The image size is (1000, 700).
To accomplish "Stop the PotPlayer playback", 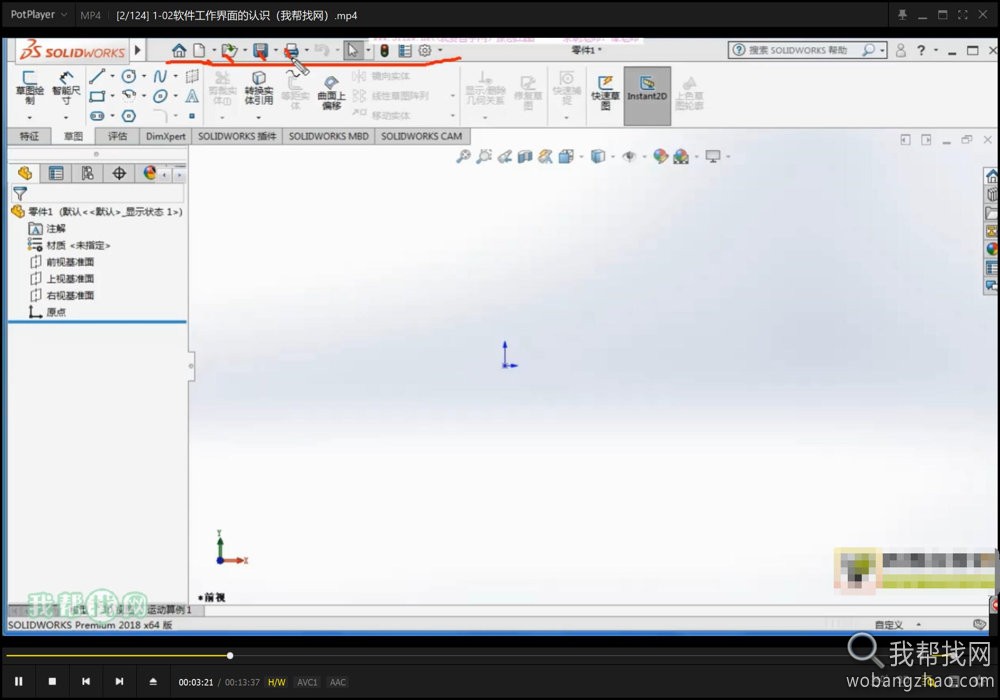I will pos(52,682).
